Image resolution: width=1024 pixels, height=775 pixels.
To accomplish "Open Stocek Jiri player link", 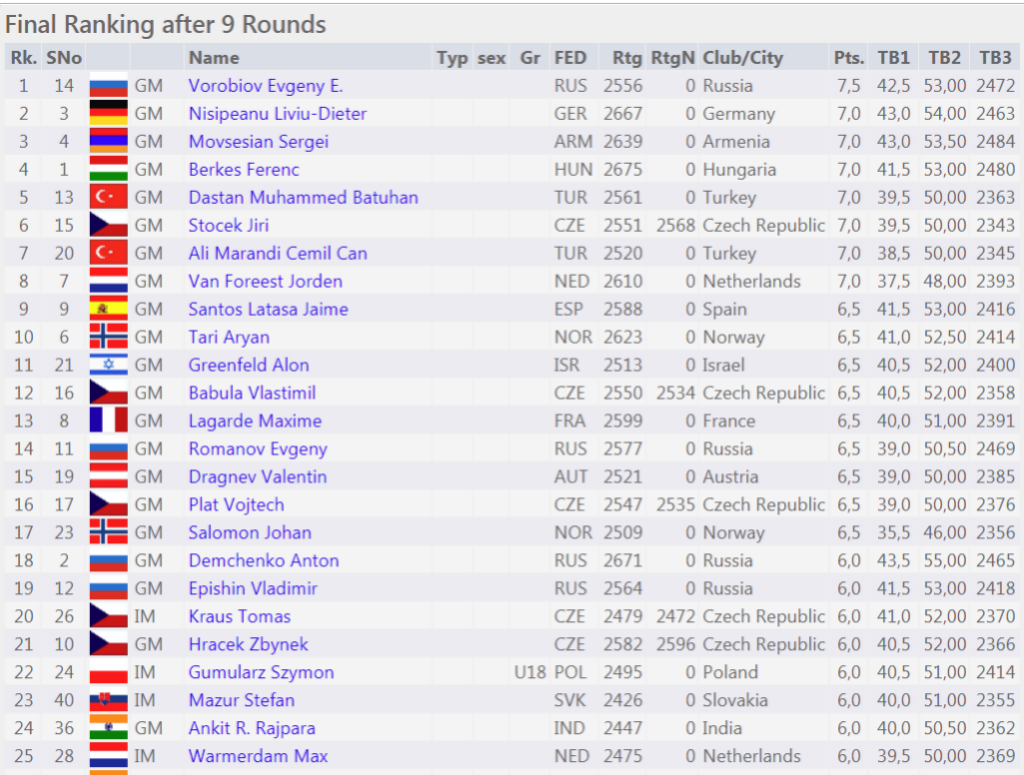I will pos(229,225).
